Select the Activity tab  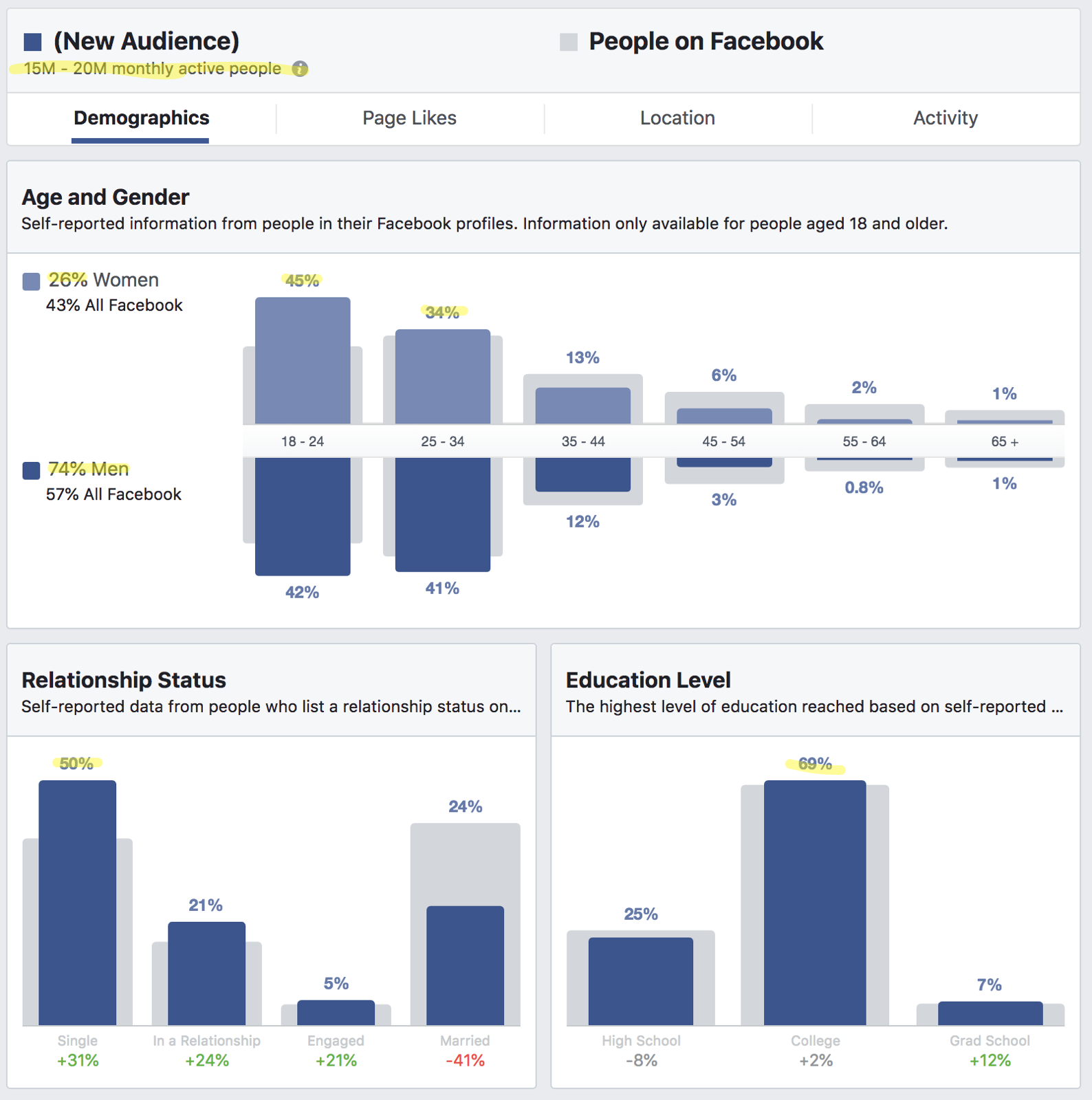click(946, 118)
